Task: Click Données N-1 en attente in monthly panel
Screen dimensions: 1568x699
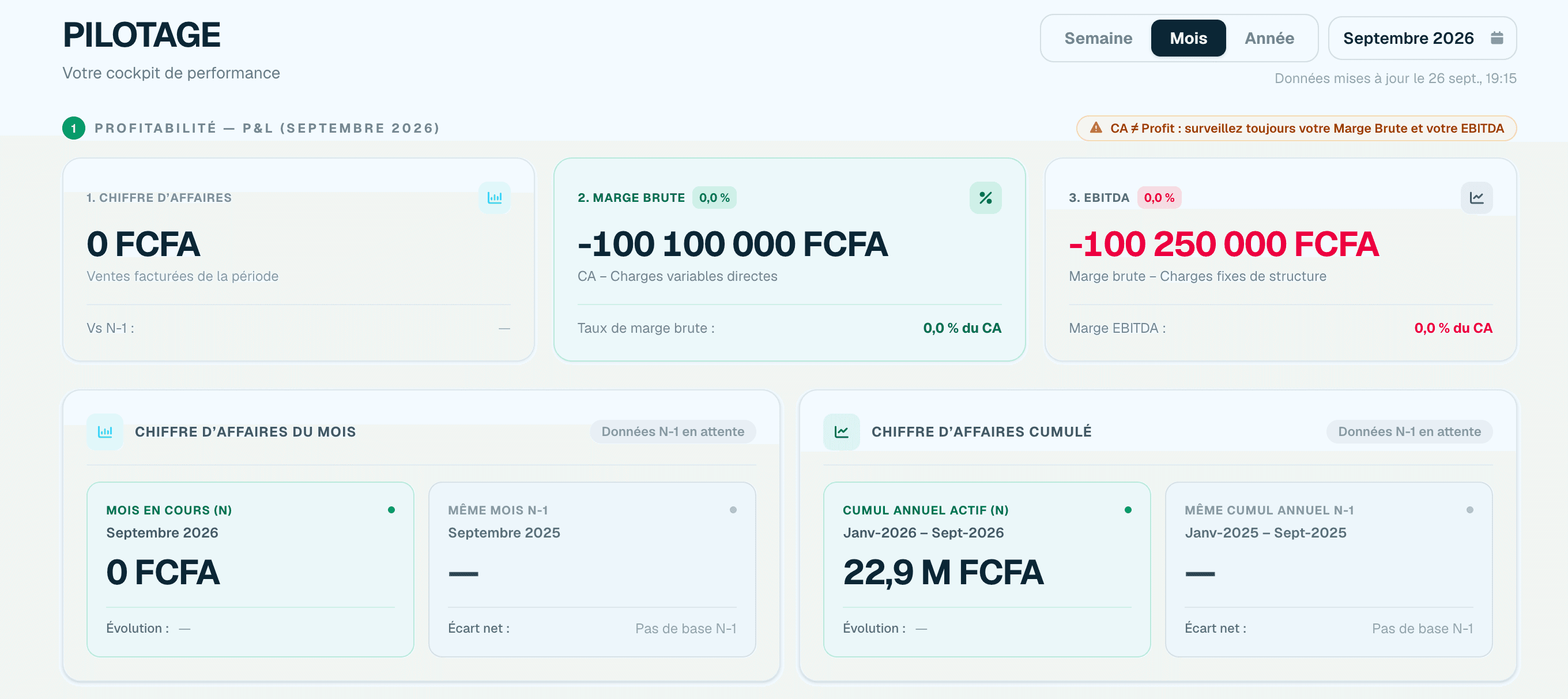Action: point(673,432)
